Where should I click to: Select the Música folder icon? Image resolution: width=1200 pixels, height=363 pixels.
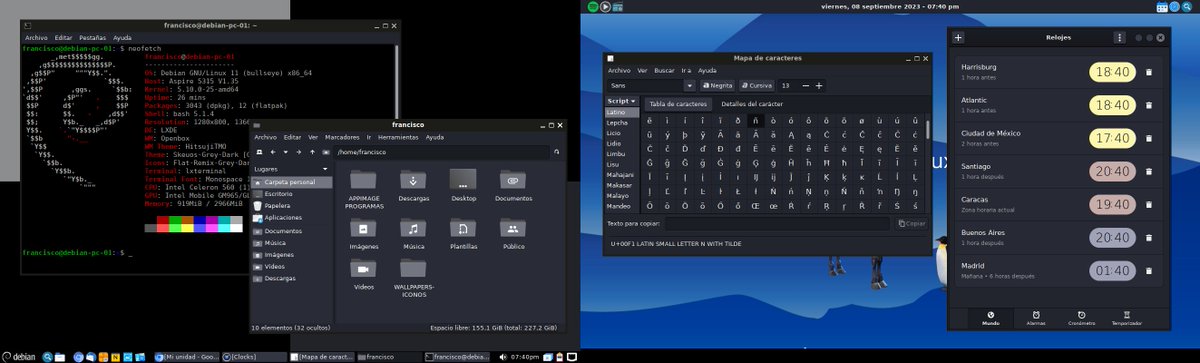[x=412, y=228]
